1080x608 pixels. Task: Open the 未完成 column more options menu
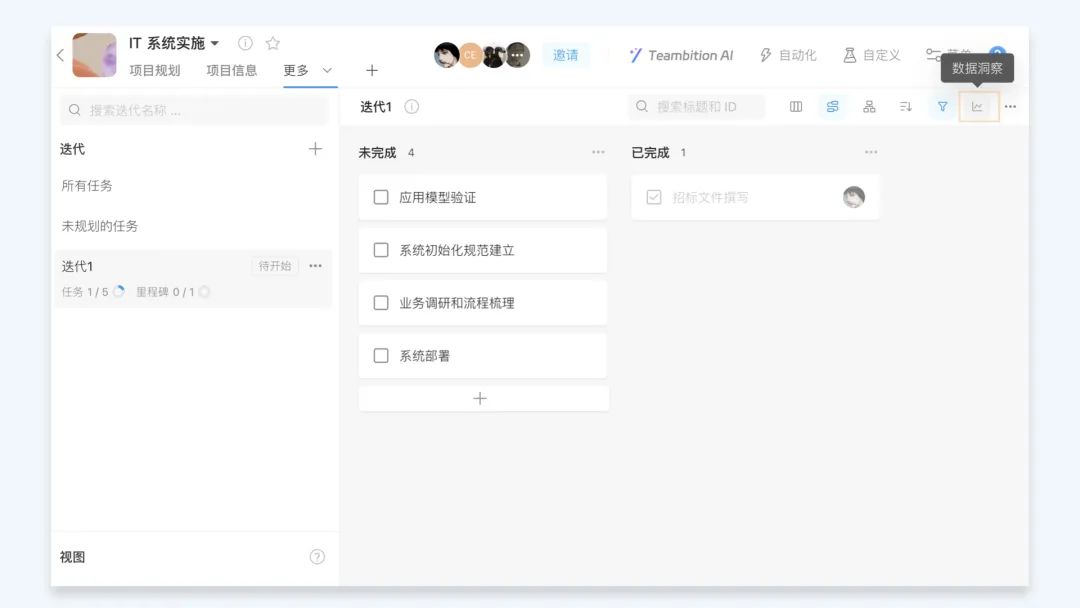click(x=598, y=153)
